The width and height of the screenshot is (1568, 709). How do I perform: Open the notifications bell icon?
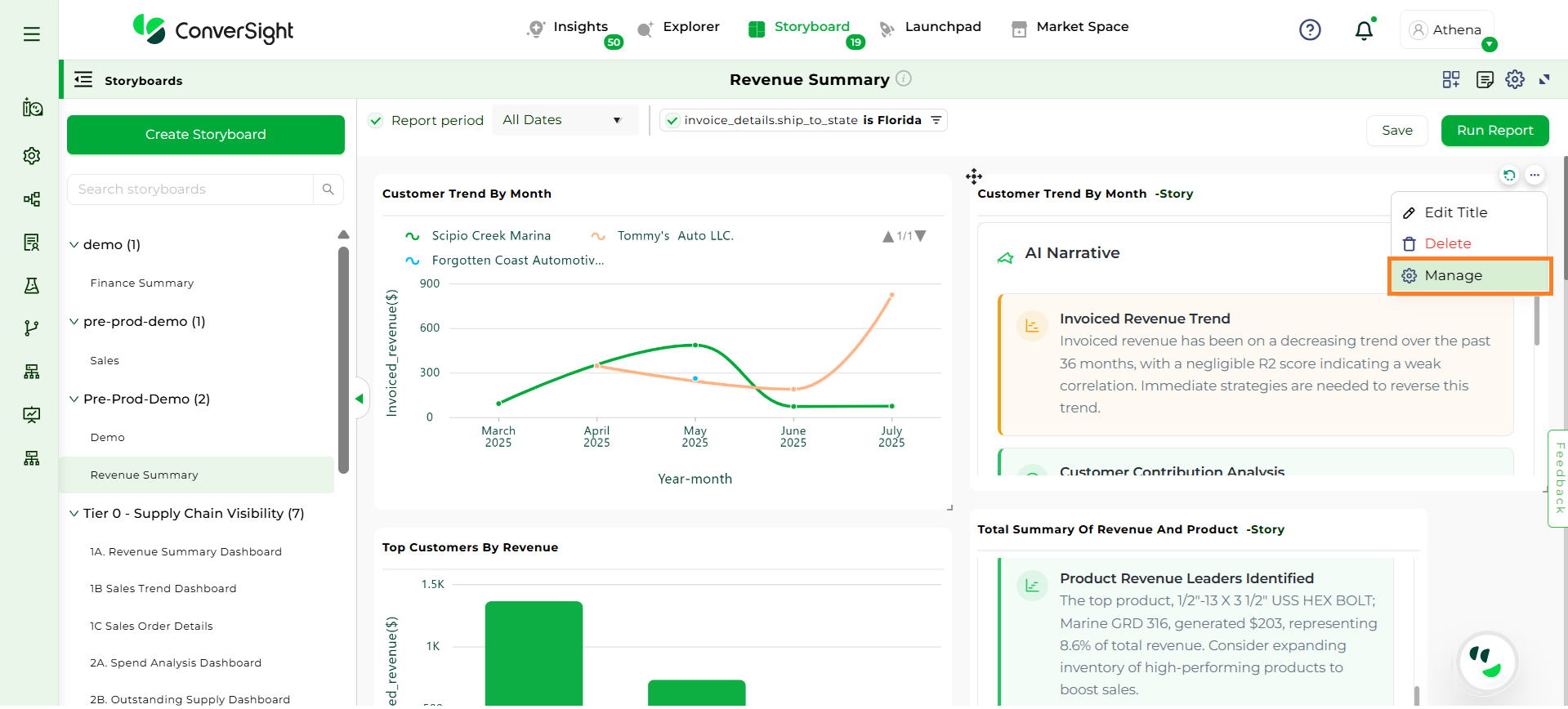[1364, 31]
